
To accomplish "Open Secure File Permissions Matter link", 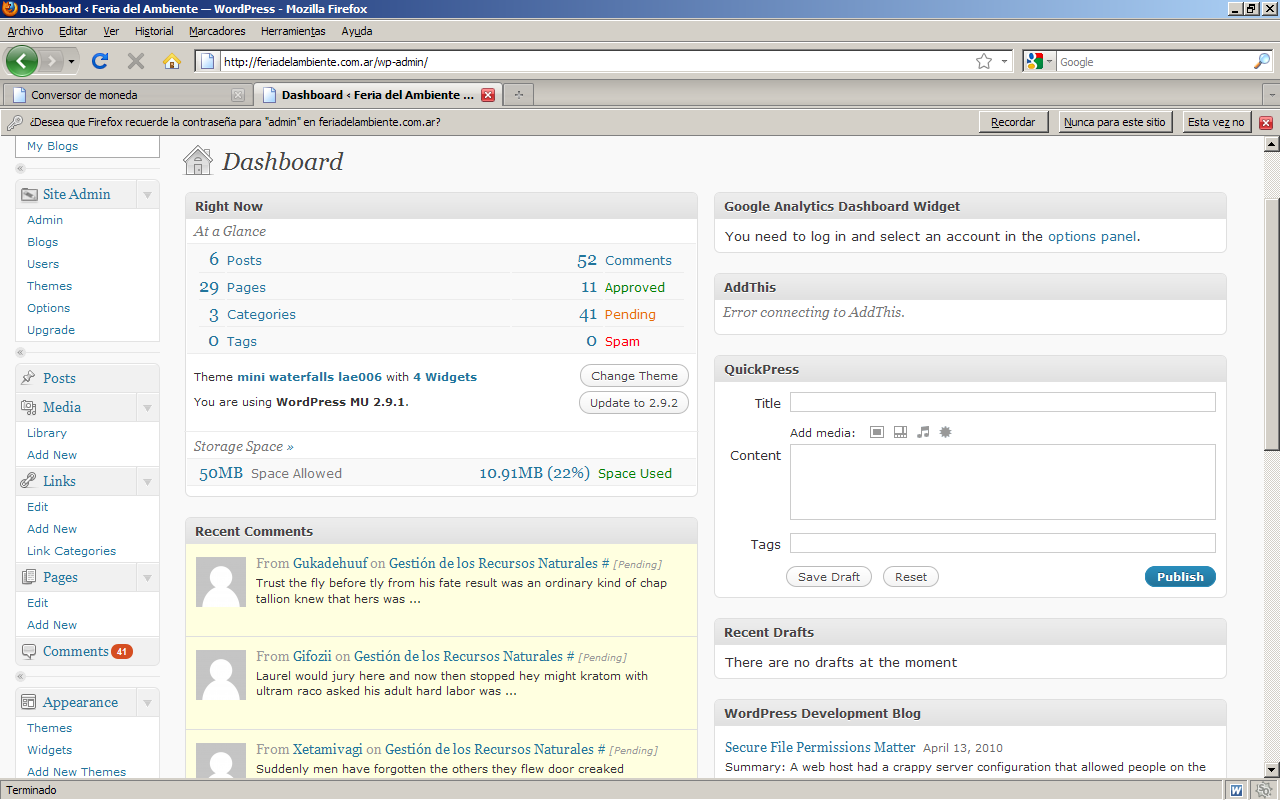I will [820, 747].
